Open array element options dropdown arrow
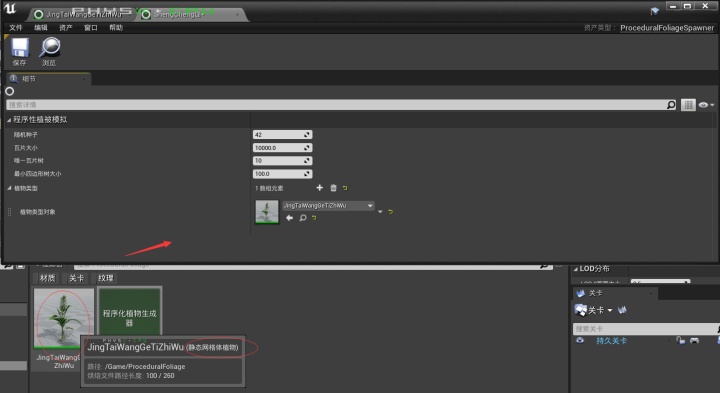 pos(380,212)
